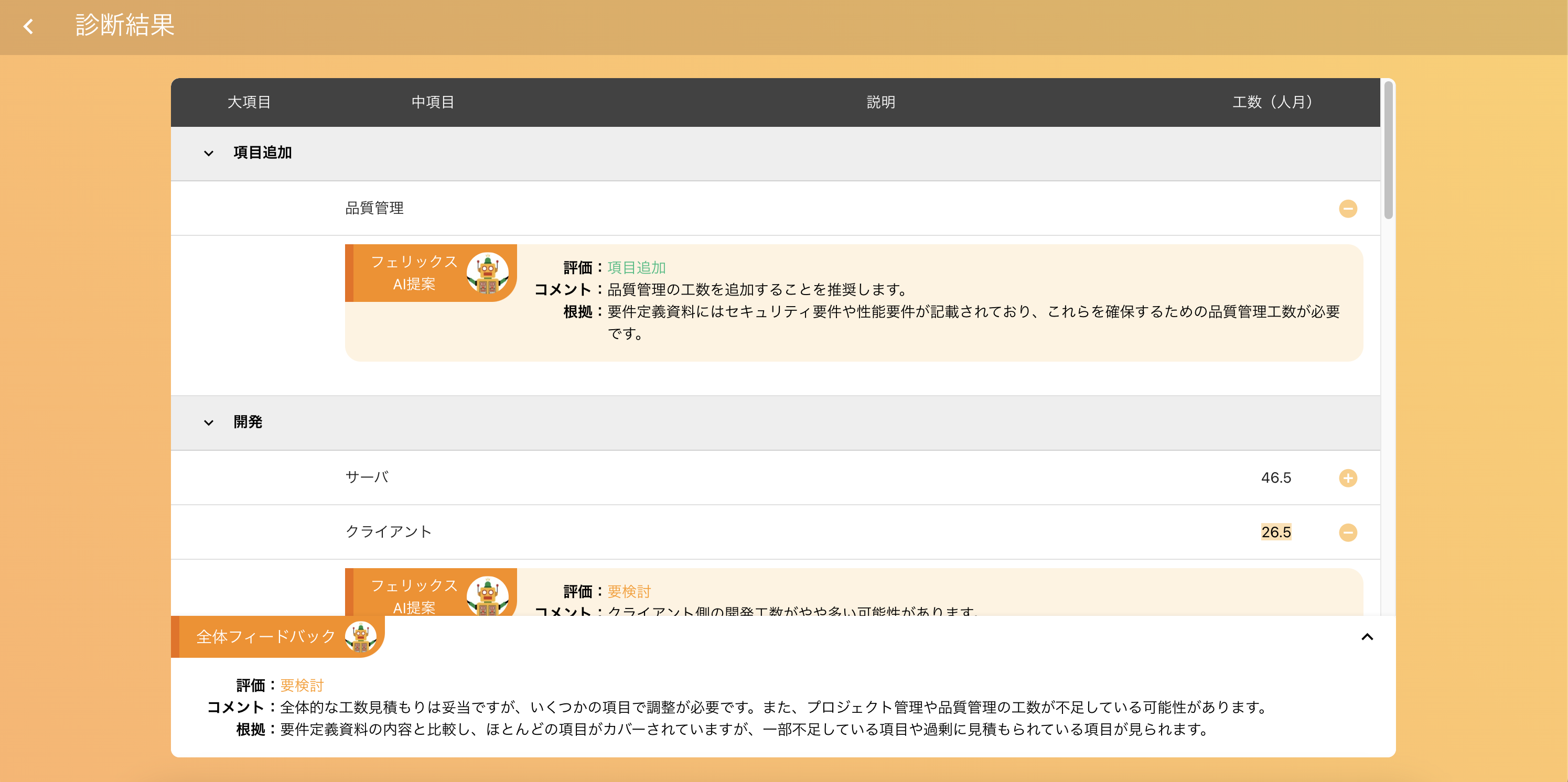This screenshot has height=782, width=1568.
Task: Collapse the 全体フィードバック panel chevron
Action: click(x=1367, y=636)
